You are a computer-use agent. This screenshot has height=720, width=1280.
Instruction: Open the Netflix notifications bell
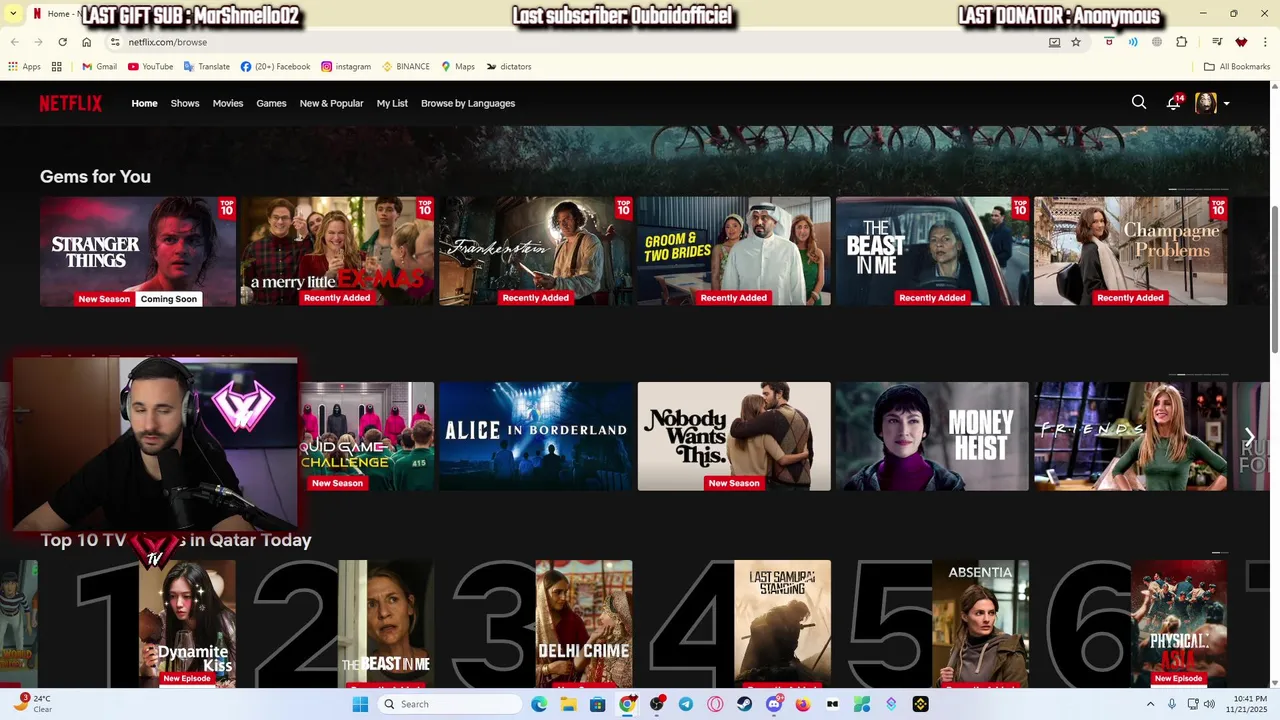(1174, 102)
